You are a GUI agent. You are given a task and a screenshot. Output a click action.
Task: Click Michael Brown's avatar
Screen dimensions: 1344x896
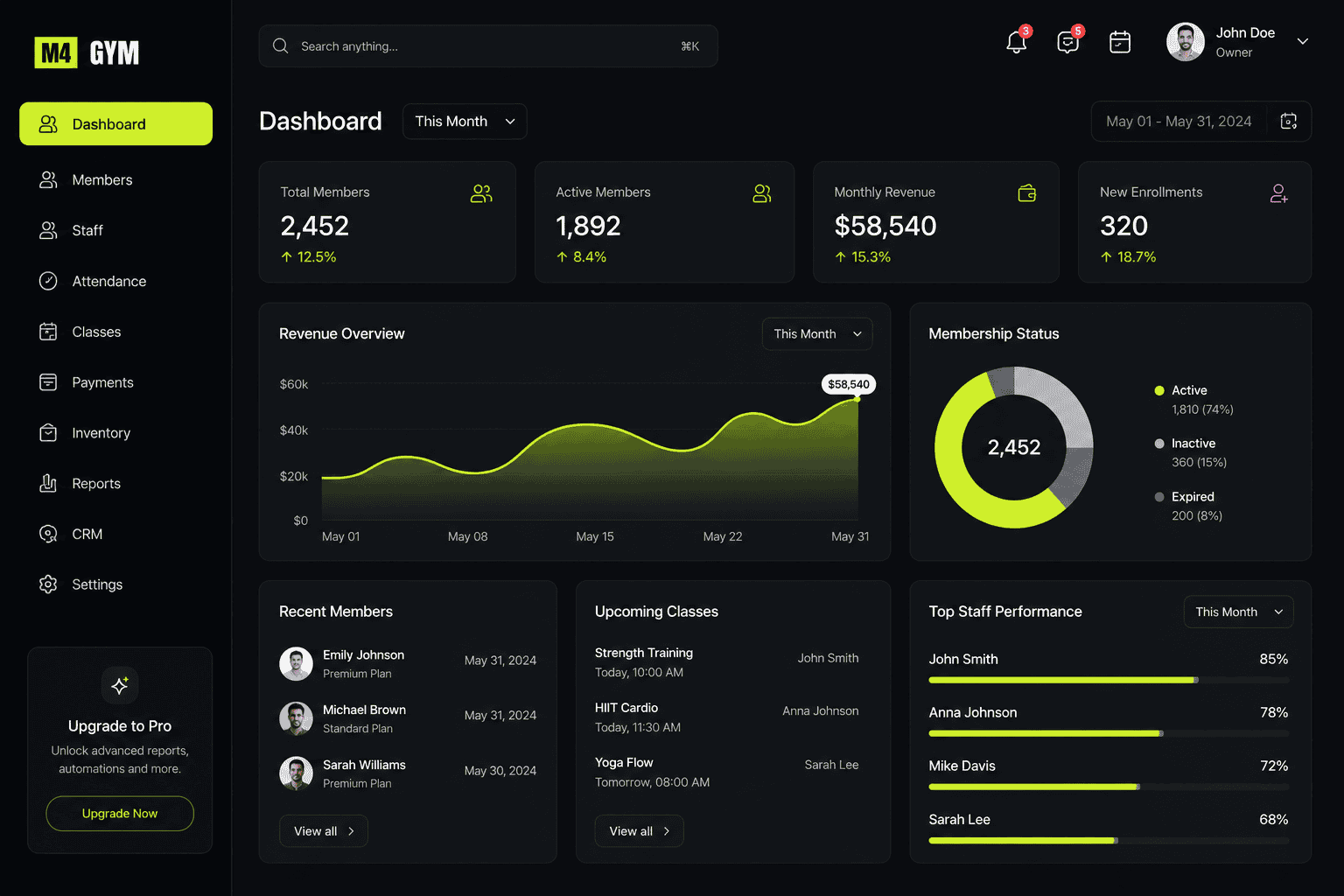[296, 718]
